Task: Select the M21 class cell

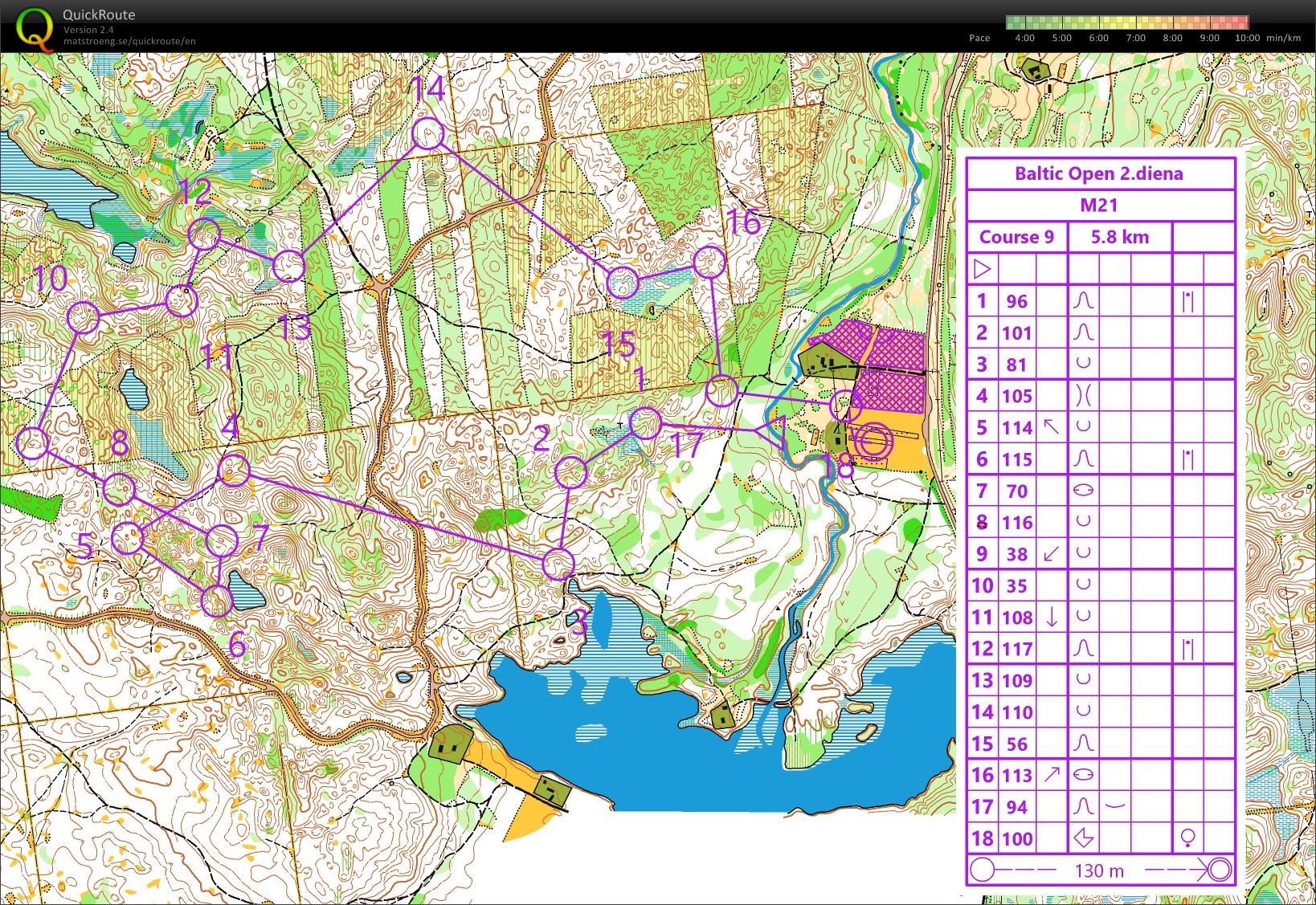Action: pyautogui.click(x=1100, y=205)
